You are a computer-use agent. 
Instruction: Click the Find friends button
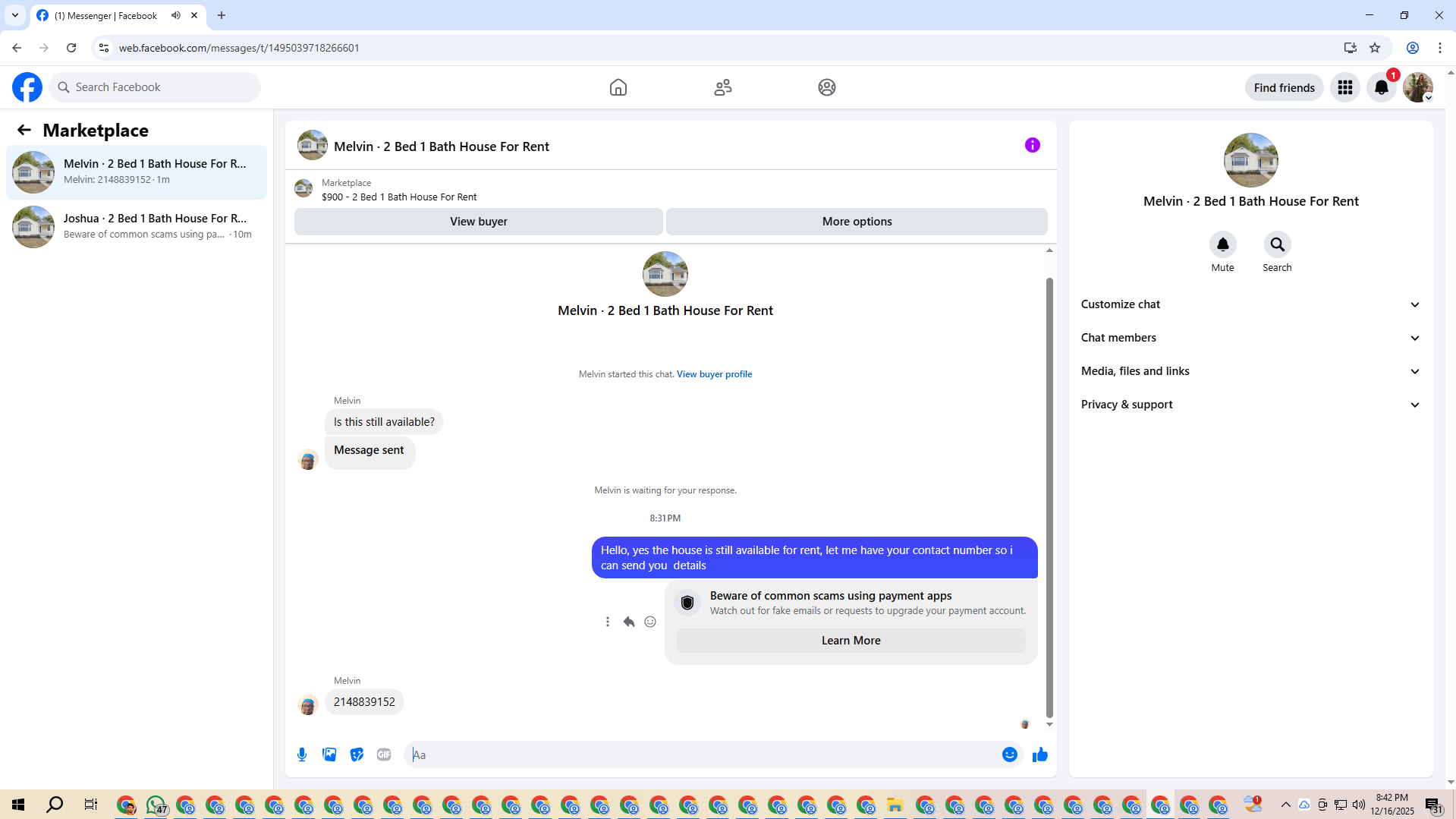[x=1285, y=87]
